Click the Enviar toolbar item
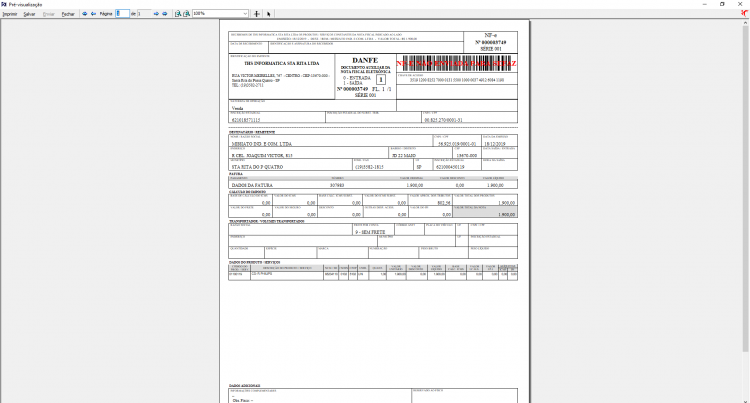 point(49,14)
